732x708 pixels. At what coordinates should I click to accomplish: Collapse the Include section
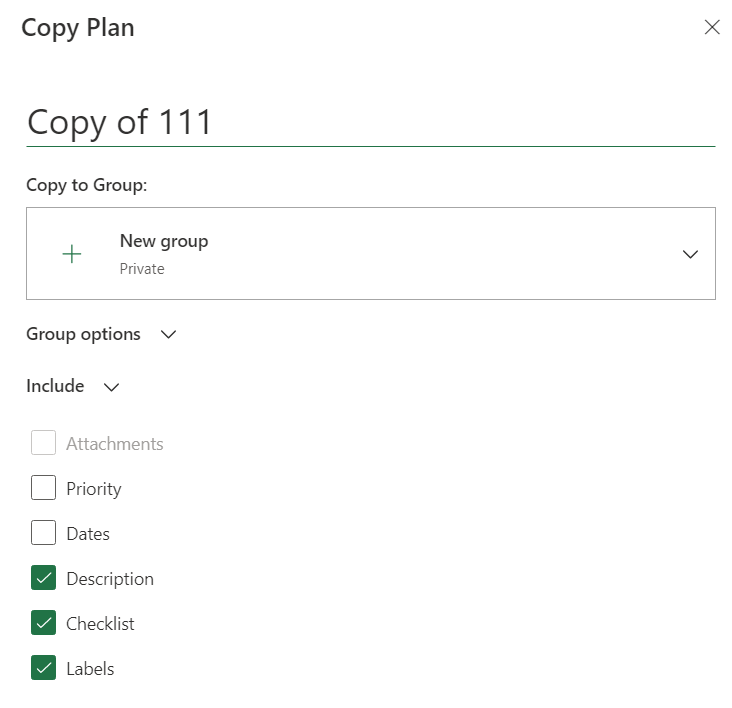coord(73,386)
